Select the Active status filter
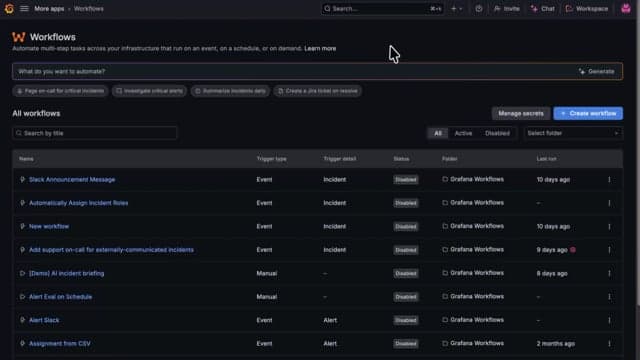This screenshot has width=640, height=360. tap(463, 133)
